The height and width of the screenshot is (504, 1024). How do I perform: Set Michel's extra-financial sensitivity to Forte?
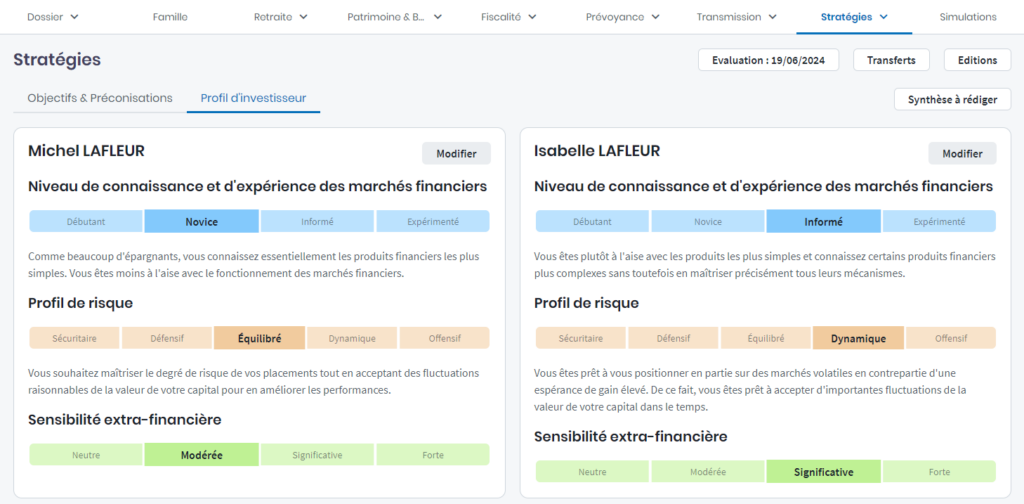[432, 455]
